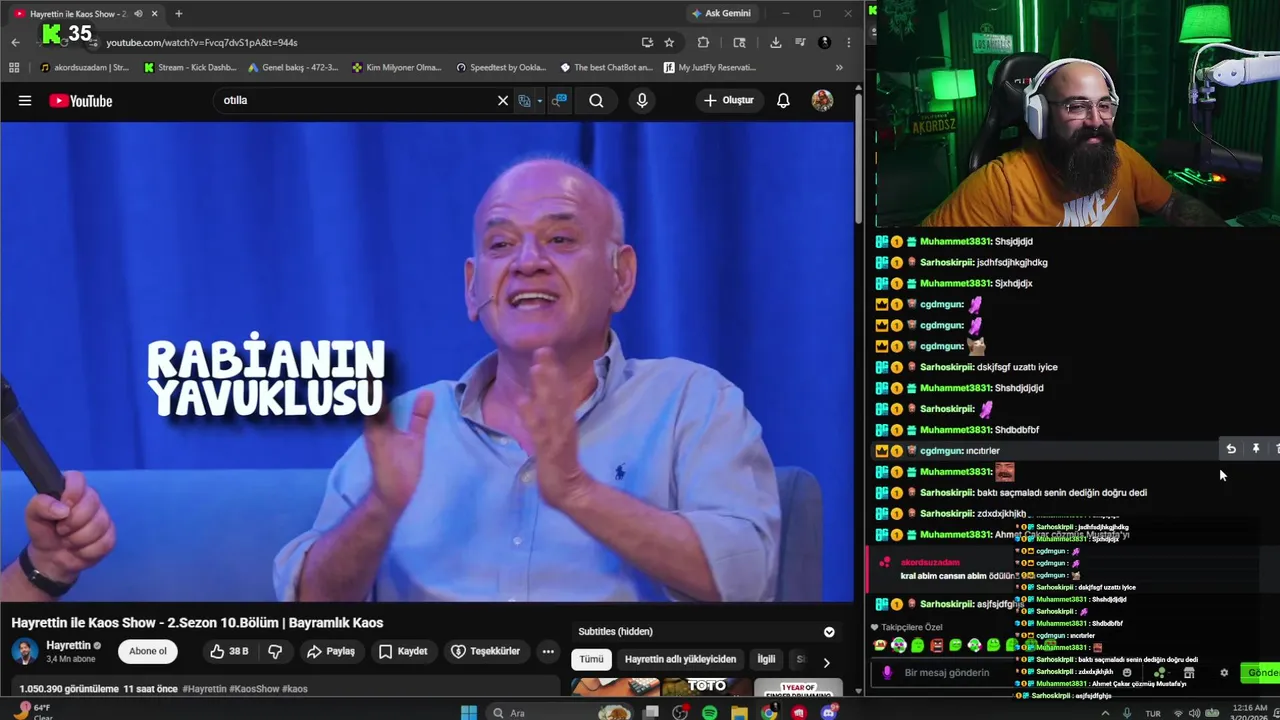
Task: Open 'My JustFly Reservati...' bookmark
Action: [710, 67]
